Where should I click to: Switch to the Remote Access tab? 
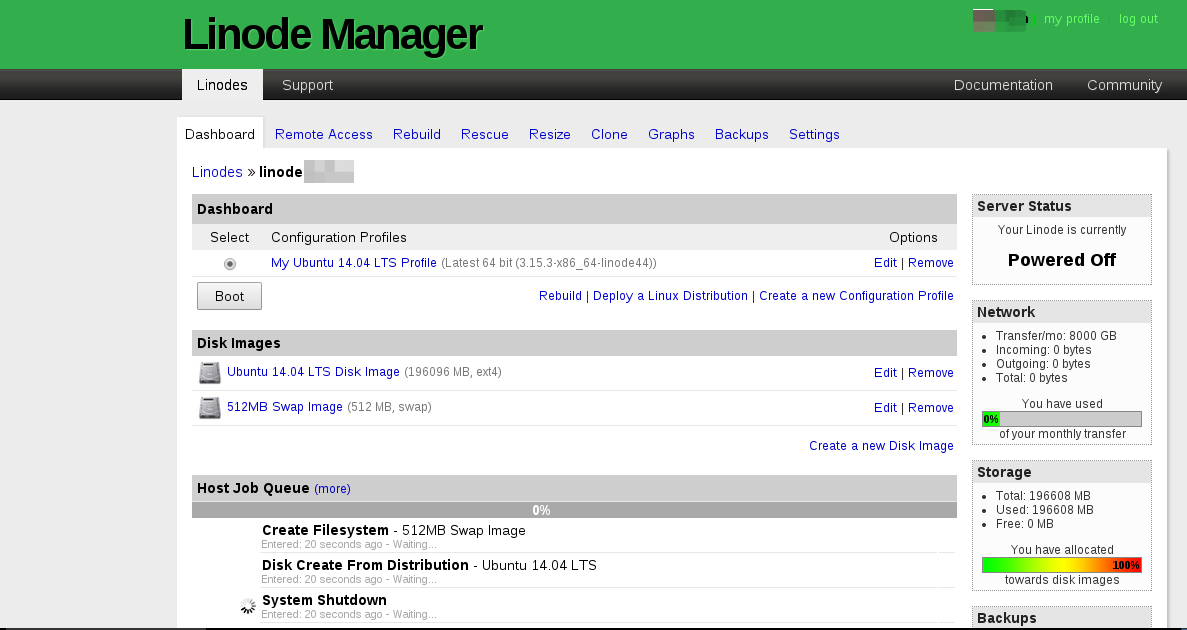[x=323, y=134]
